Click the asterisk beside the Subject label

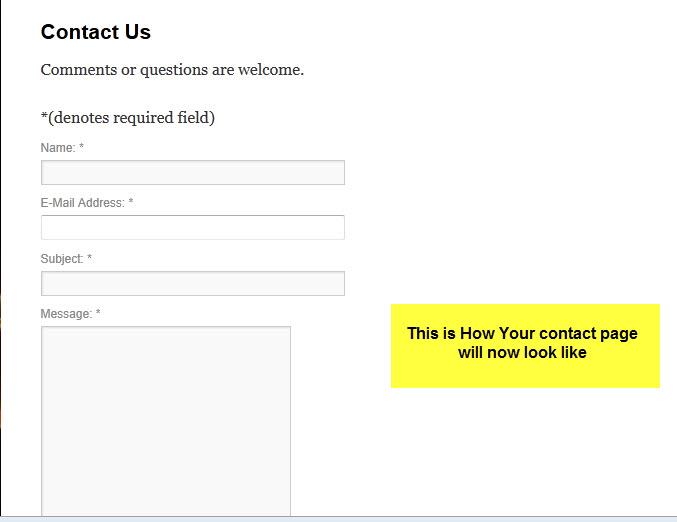(x=90, y=259)
